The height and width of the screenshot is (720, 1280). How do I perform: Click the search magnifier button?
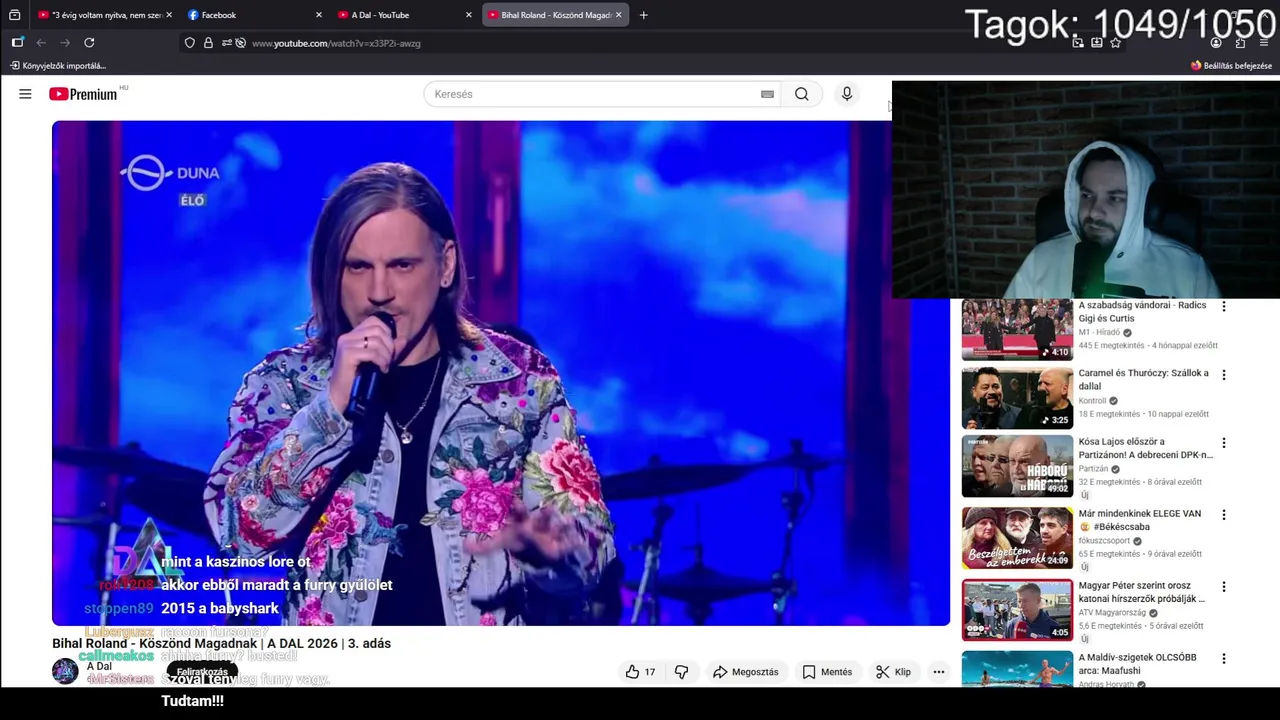tap(802, 94)
